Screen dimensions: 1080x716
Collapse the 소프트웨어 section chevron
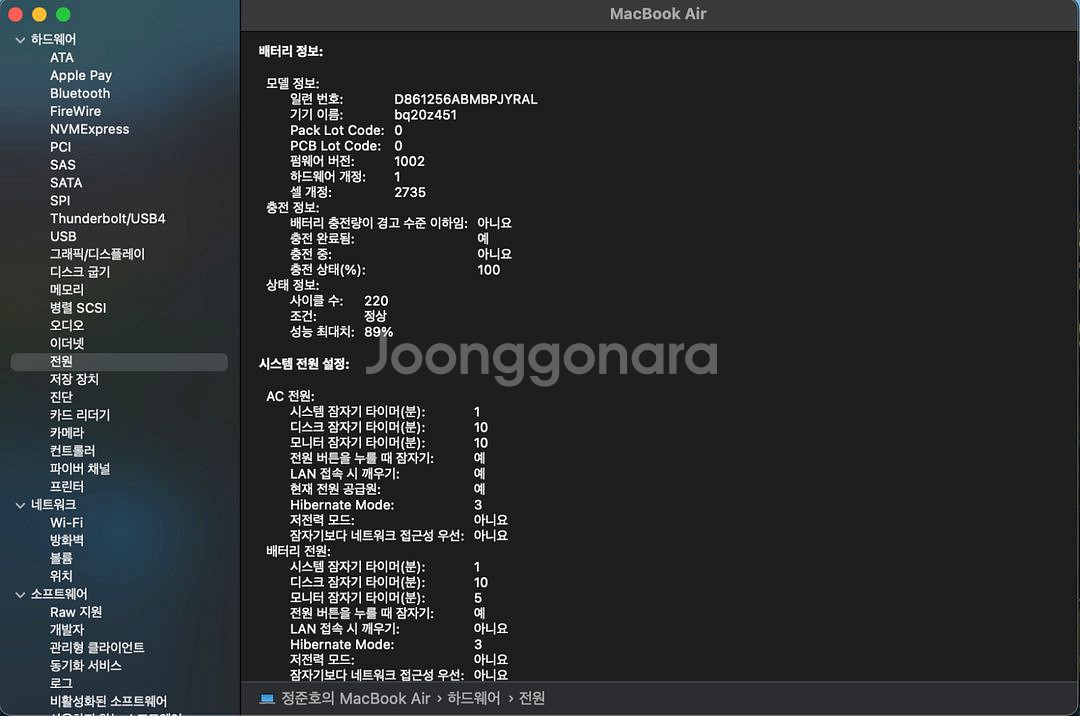pos(20,595)
